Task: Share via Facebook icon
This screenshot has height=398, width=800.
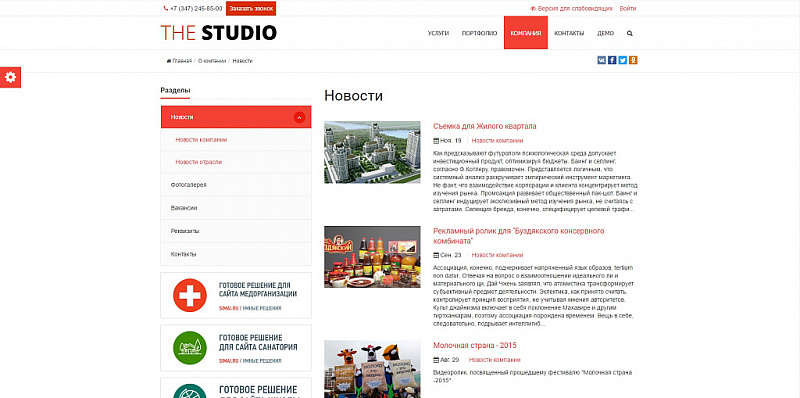Action: [x=612, y=60]
